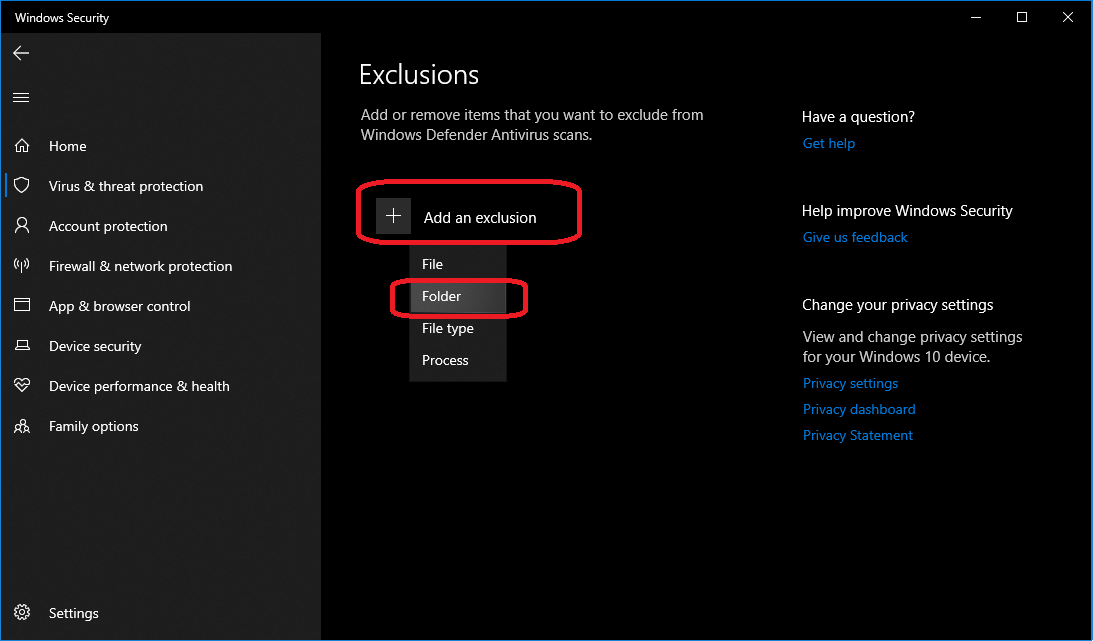This screenshot has height=641, width=1093.
Task: Click the Exclusions page heading
Action: [x=419, y=75]
